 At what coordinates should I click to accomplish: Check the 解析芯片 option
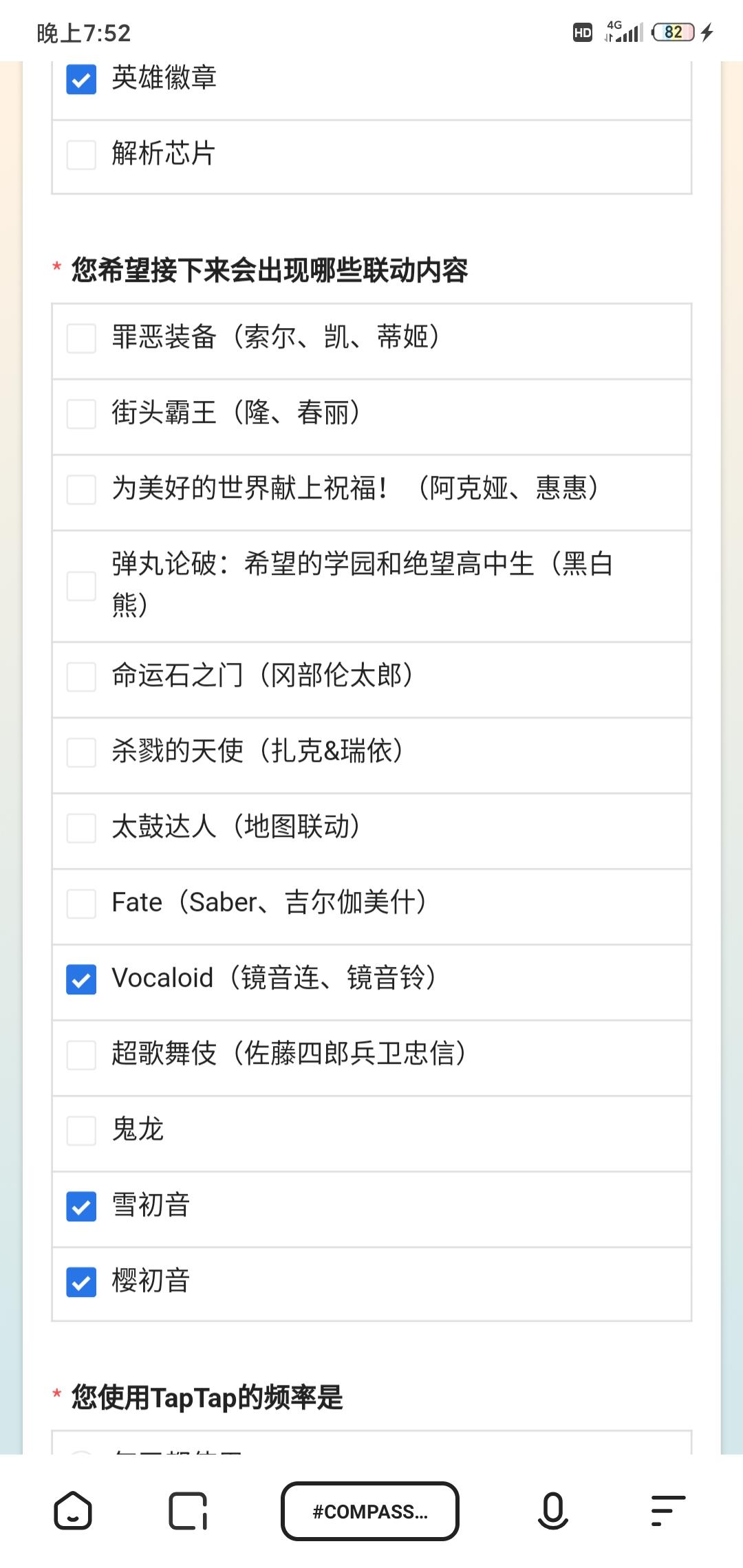coord(81,155)
